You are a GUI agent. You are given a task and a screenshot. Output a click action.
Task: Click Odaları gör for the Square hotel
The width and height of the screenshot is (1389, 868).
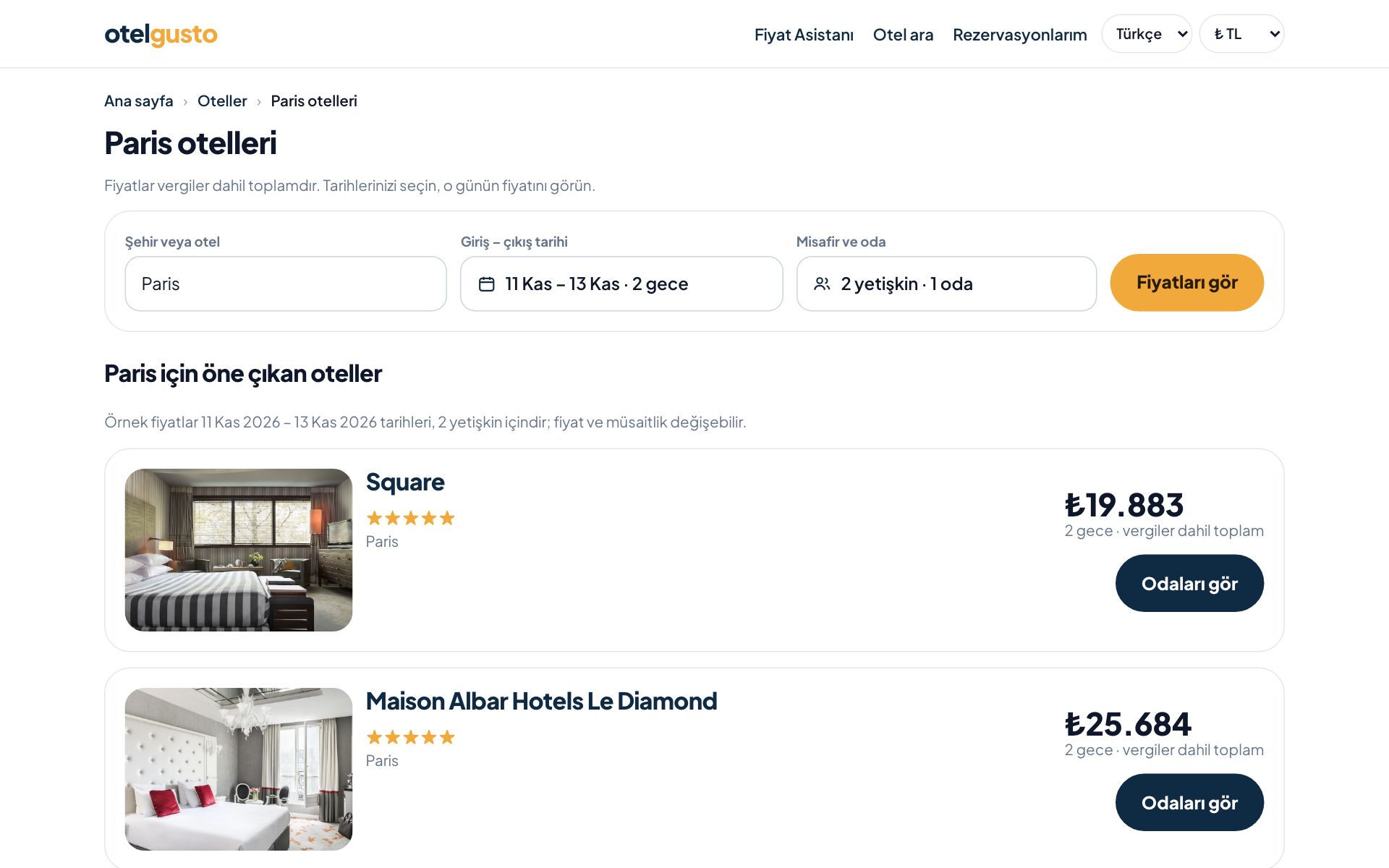tap(1189, 583)
